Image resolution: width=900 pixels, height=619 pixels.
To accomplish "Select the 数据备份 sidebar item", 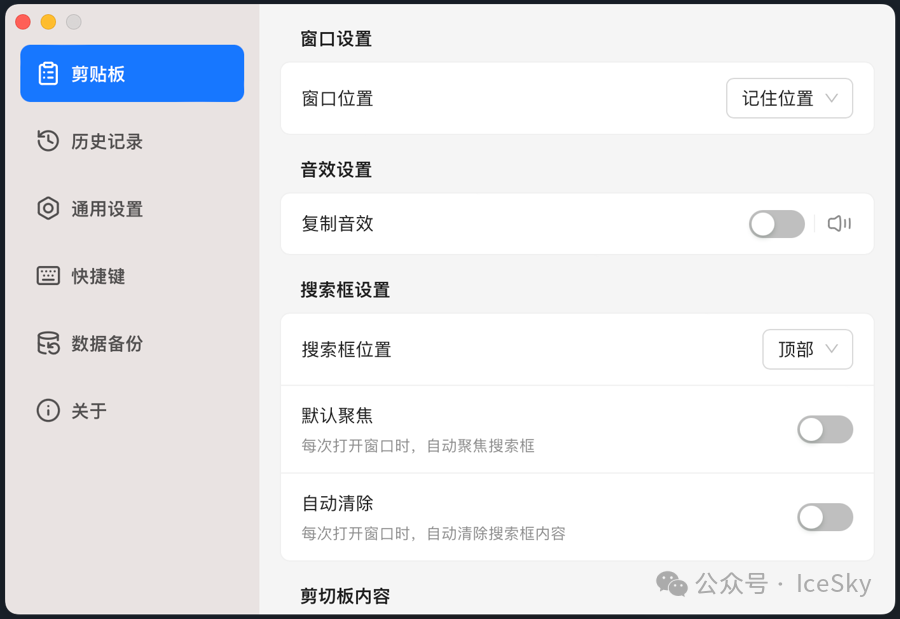I will click(107, 344).
